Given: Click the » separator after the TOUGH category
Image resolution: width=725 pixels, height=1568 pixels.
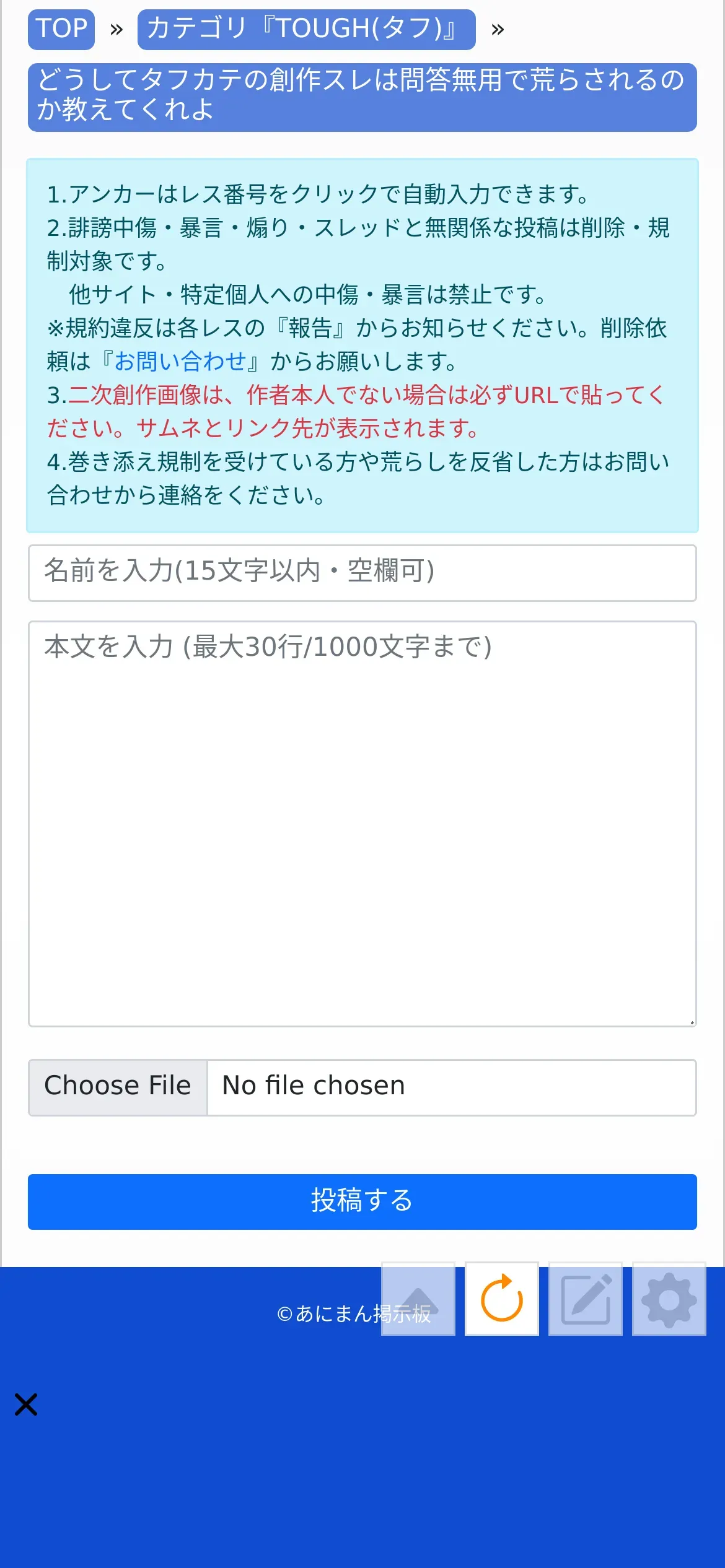Looking at the screenshot, I should pos(498,29).
